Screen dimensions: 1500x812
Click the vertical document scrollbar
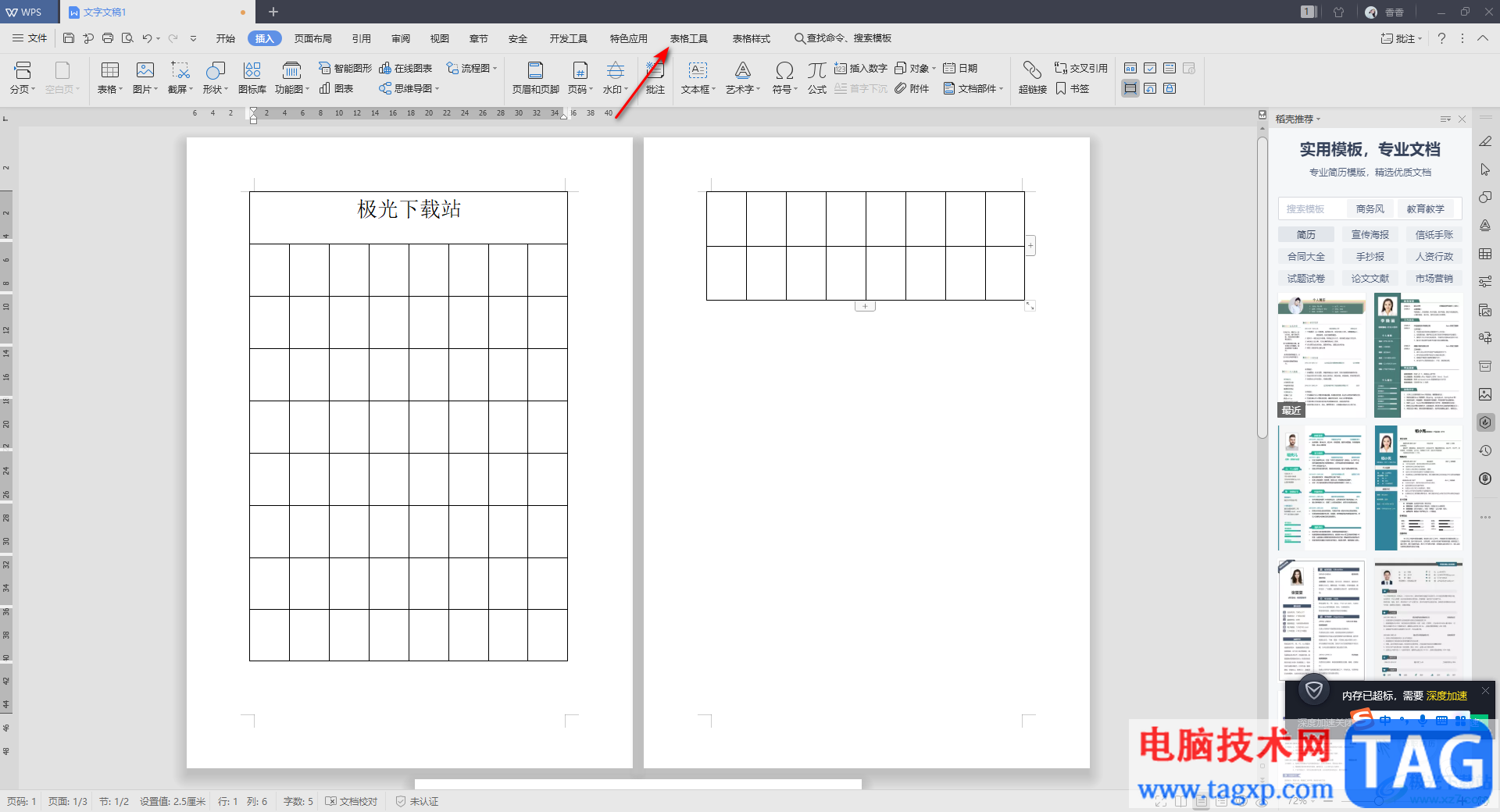[x=1262, y=287]
